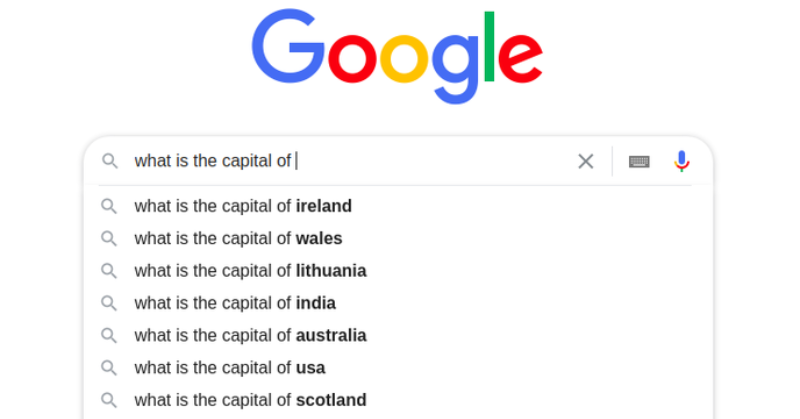
Task: Choose the 'capital of lithuania' suggestion
Action: [398, 270]
